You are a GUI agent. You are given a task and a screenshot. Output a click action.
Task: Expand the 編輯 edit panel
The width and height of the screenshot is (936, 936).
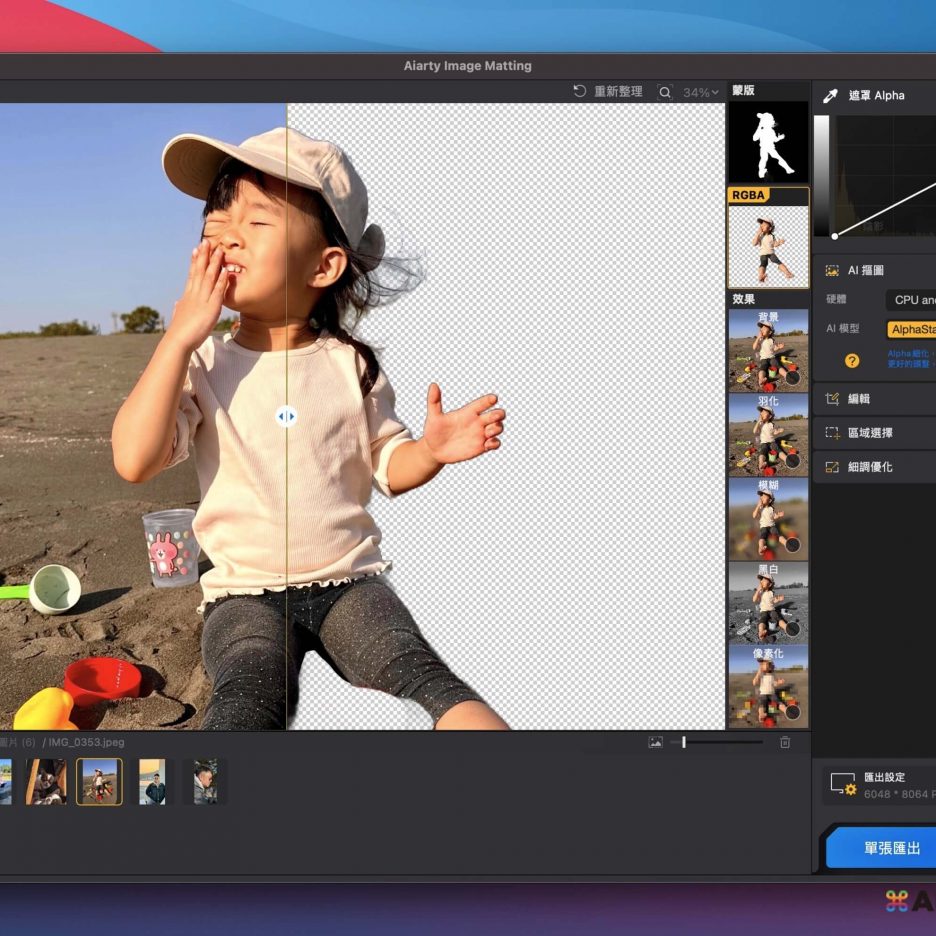point(858,399)
